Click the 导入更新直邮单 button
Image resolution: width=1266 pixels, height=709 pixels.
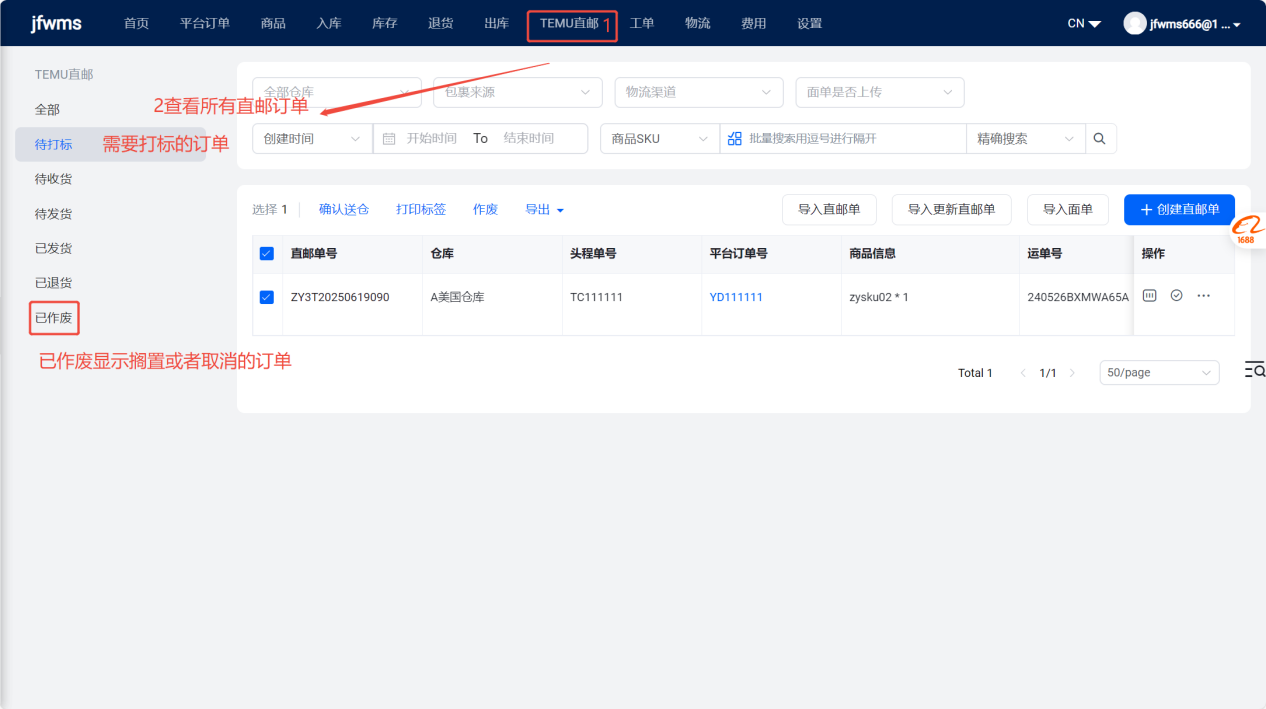tap(952, 210)
